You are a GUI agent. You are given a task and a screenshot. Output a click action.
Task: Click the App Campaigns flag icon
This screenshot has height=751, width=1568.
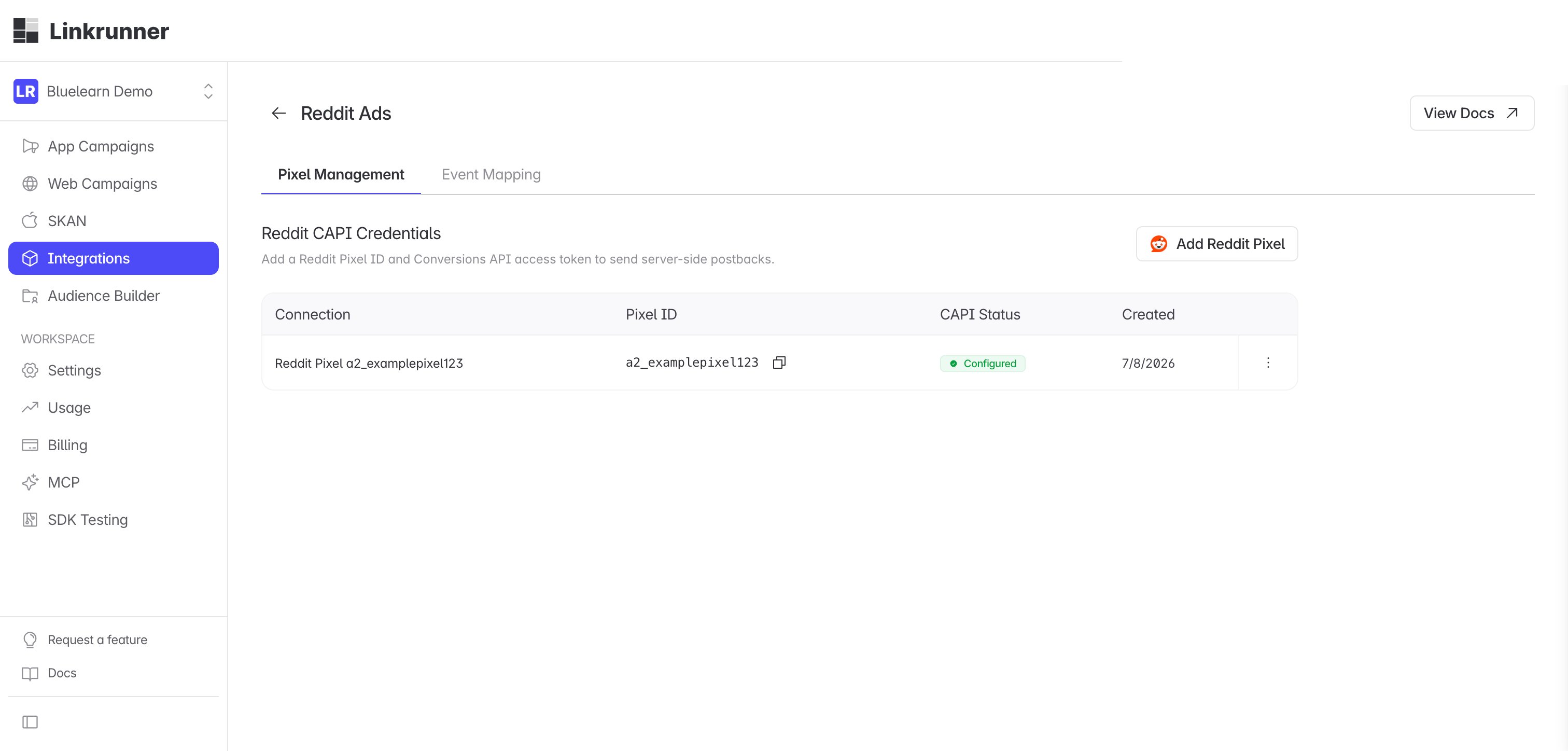[30, 146]
